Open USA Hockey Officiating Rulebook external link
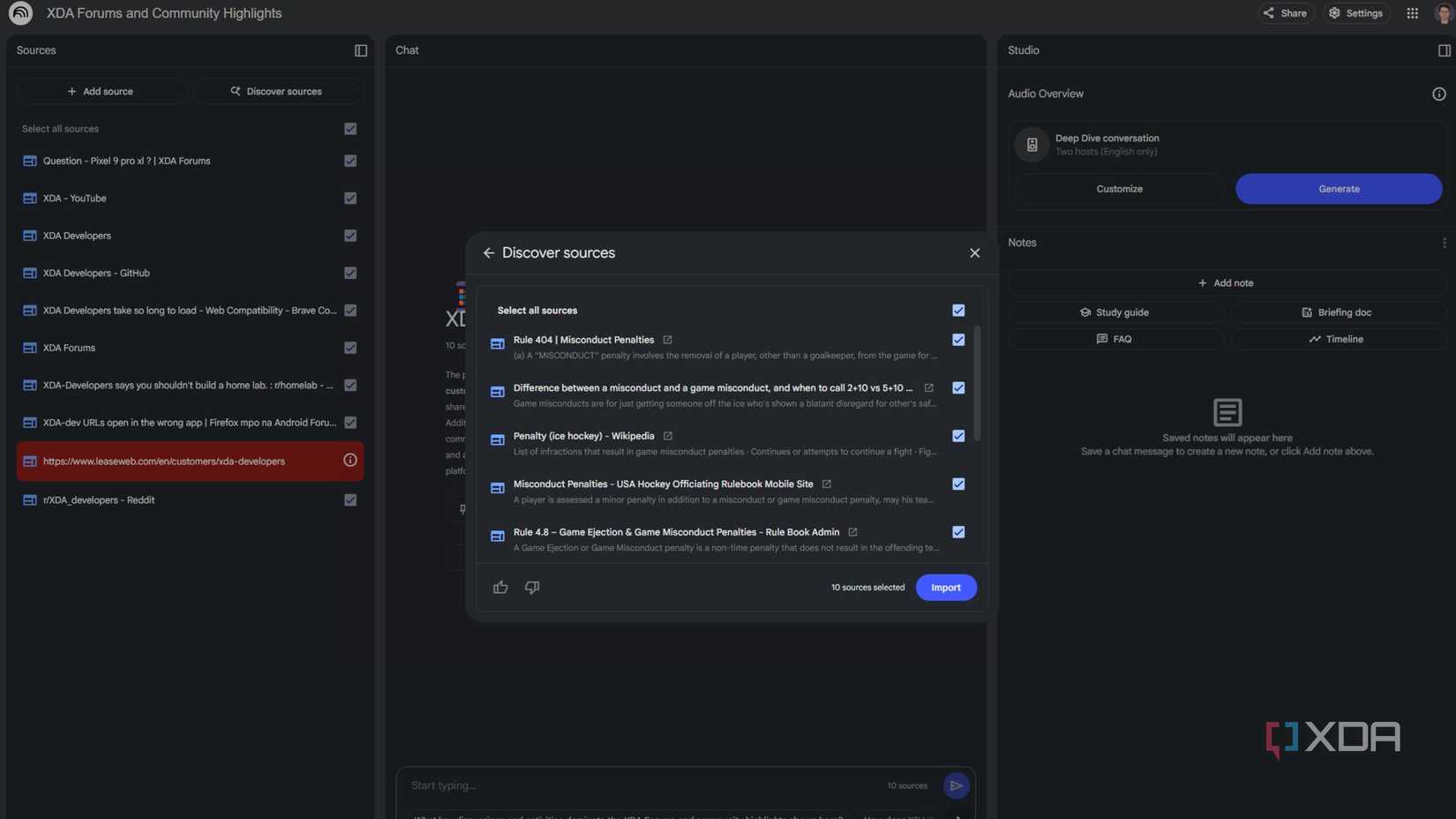Viewport: 1456px width, 819px height. coord(826,485)
